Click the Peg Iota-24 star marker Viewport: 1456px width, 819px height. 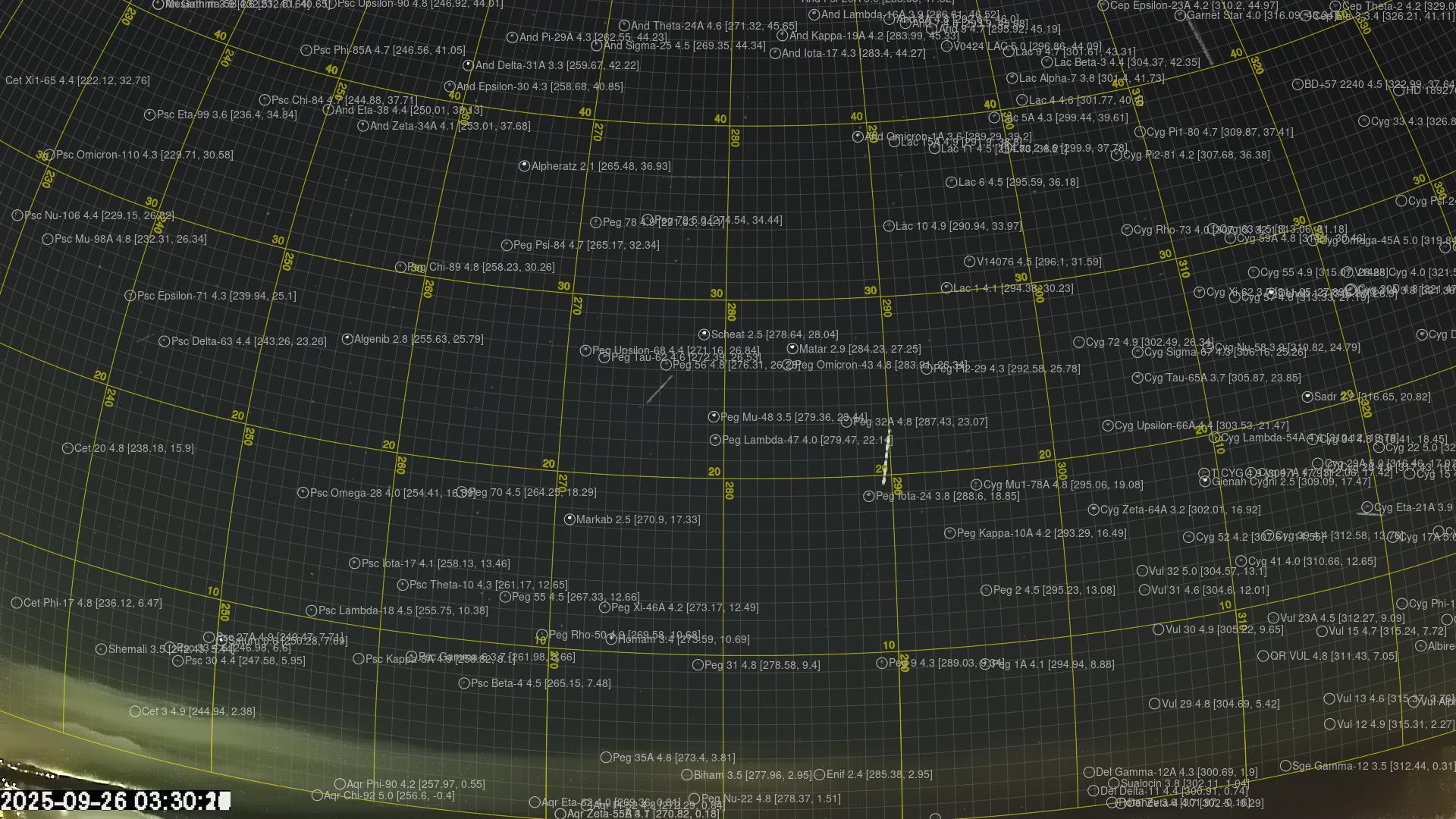coord(869,496)
